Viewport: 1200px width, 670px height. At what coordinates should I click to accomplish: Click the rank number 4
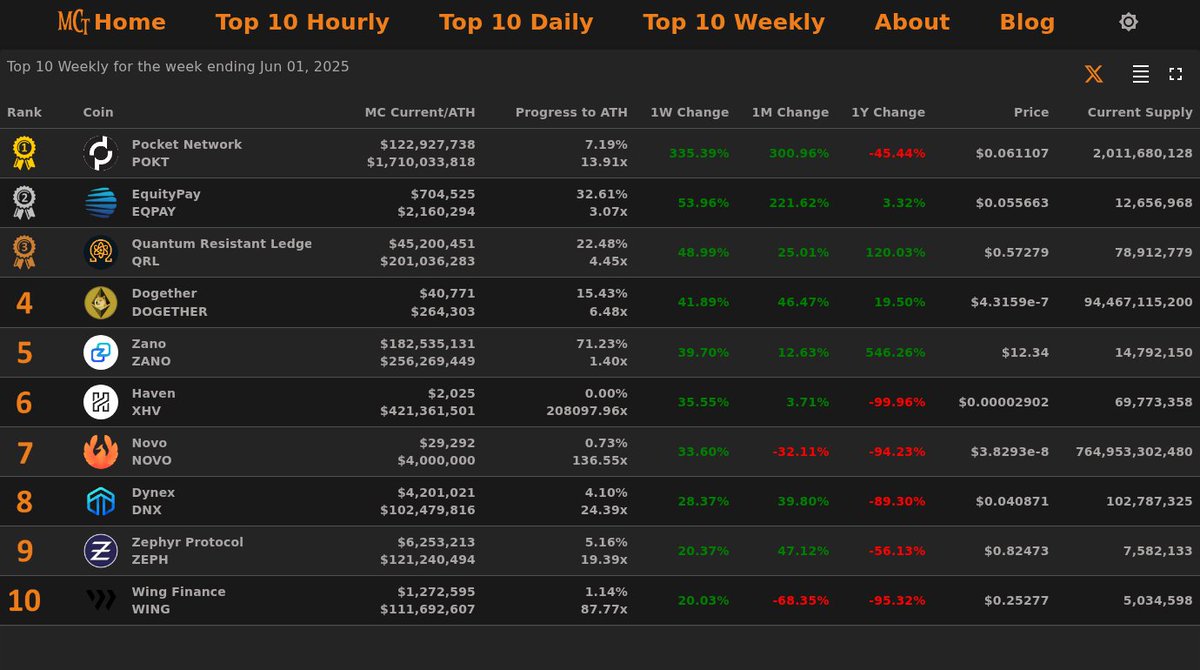coord(24,303)
